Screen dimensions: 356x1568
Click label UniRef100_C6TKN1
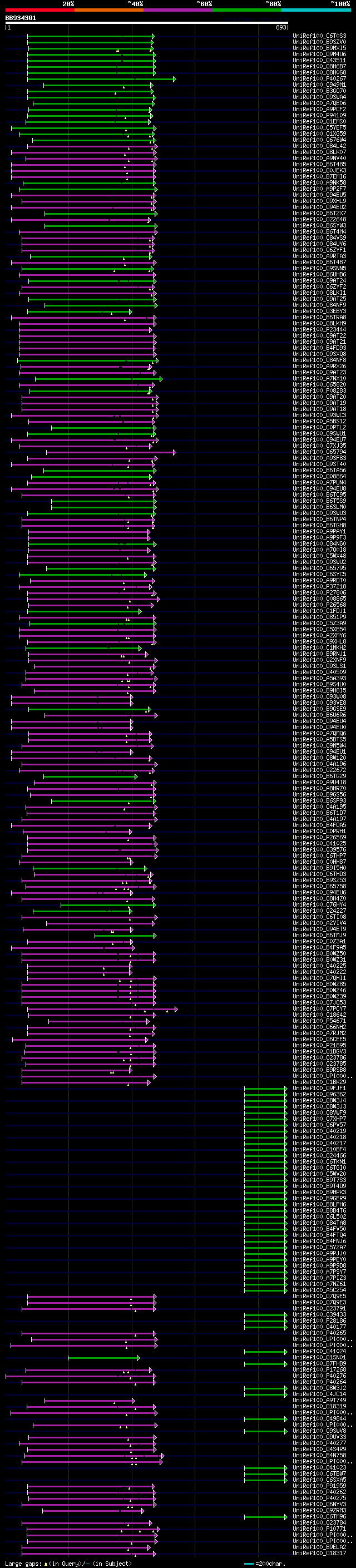click(319, 1162)
